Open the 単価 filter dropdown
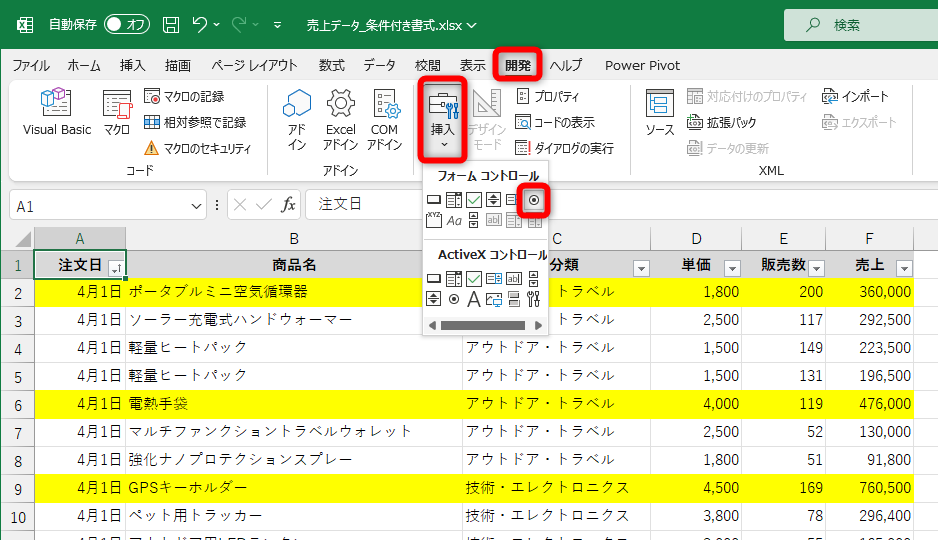Viewport: 938px width, 540px height. 732,269
